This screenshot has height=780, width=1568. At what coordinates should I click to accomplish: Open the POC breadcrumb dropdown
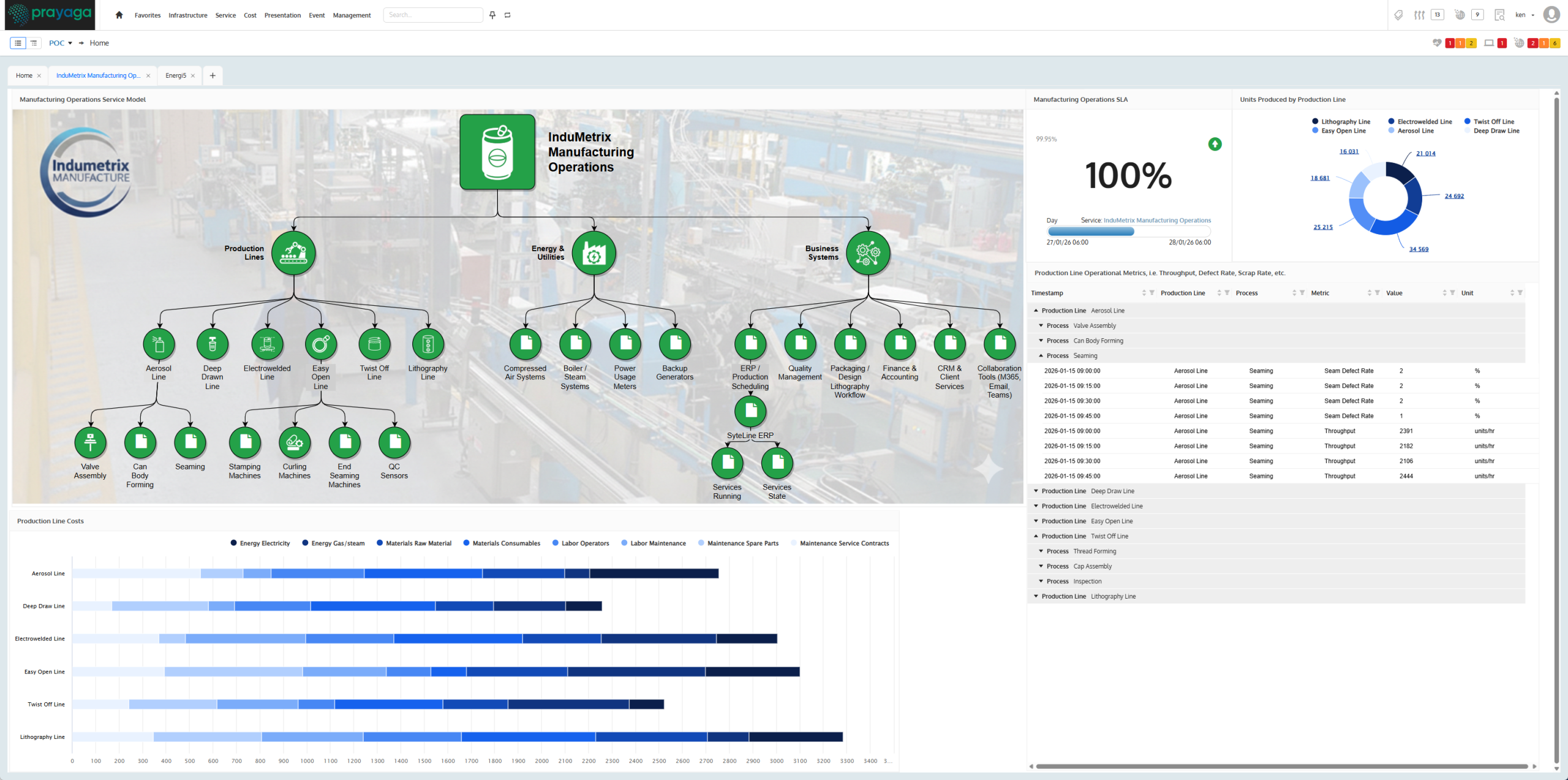pyautogui.click(x=61, y=43)
